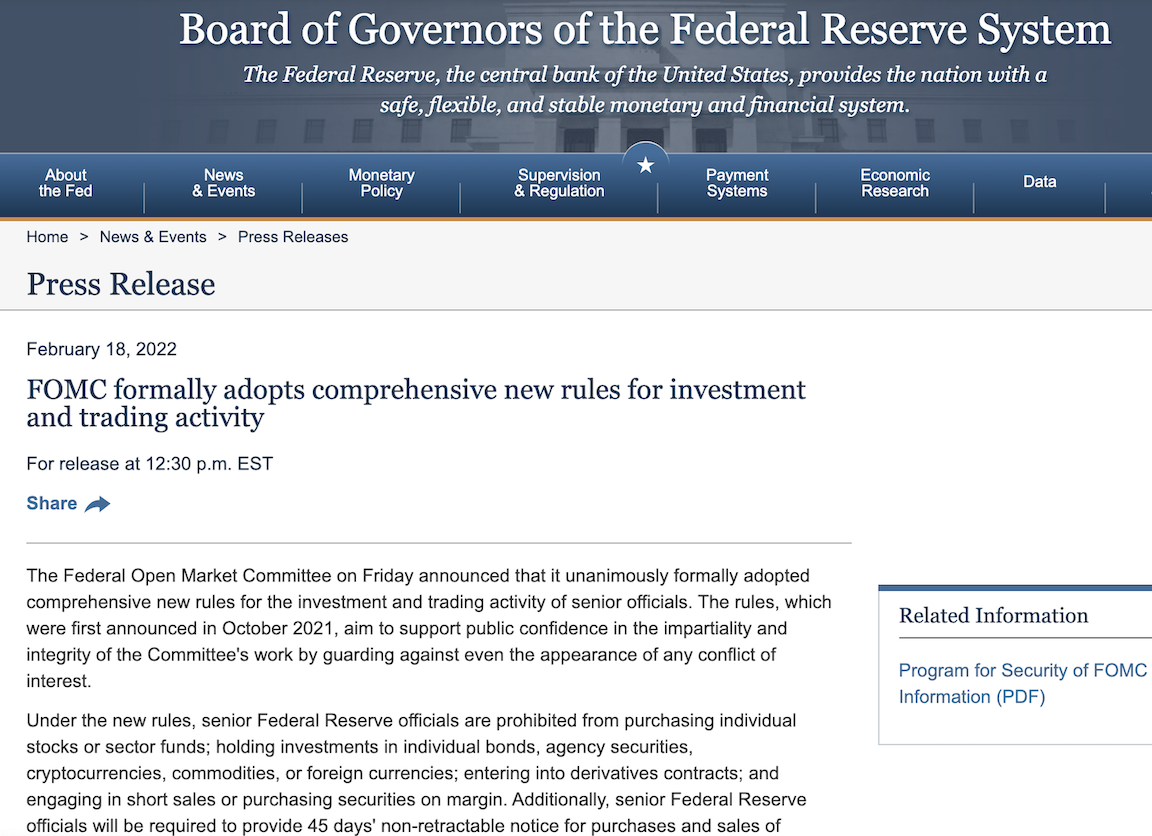Screen dimensions: 1152x836
Task: Open the Data menu
Action: coord(1040,181)
